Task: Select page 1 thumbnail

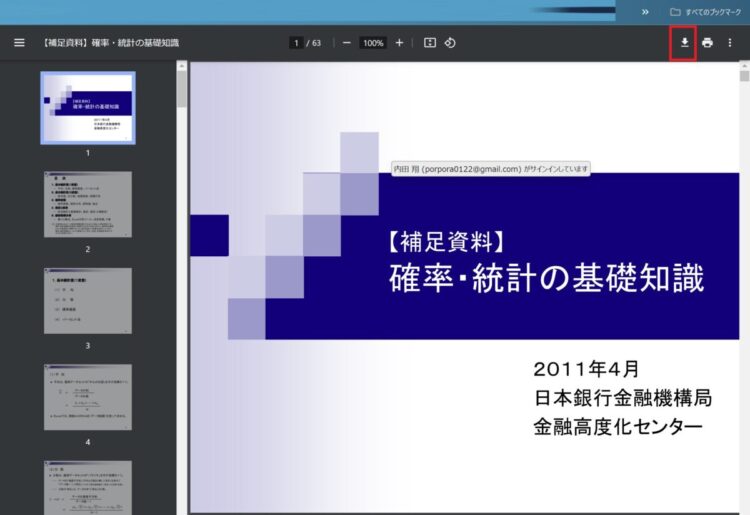Action: (x=88, y=108)
